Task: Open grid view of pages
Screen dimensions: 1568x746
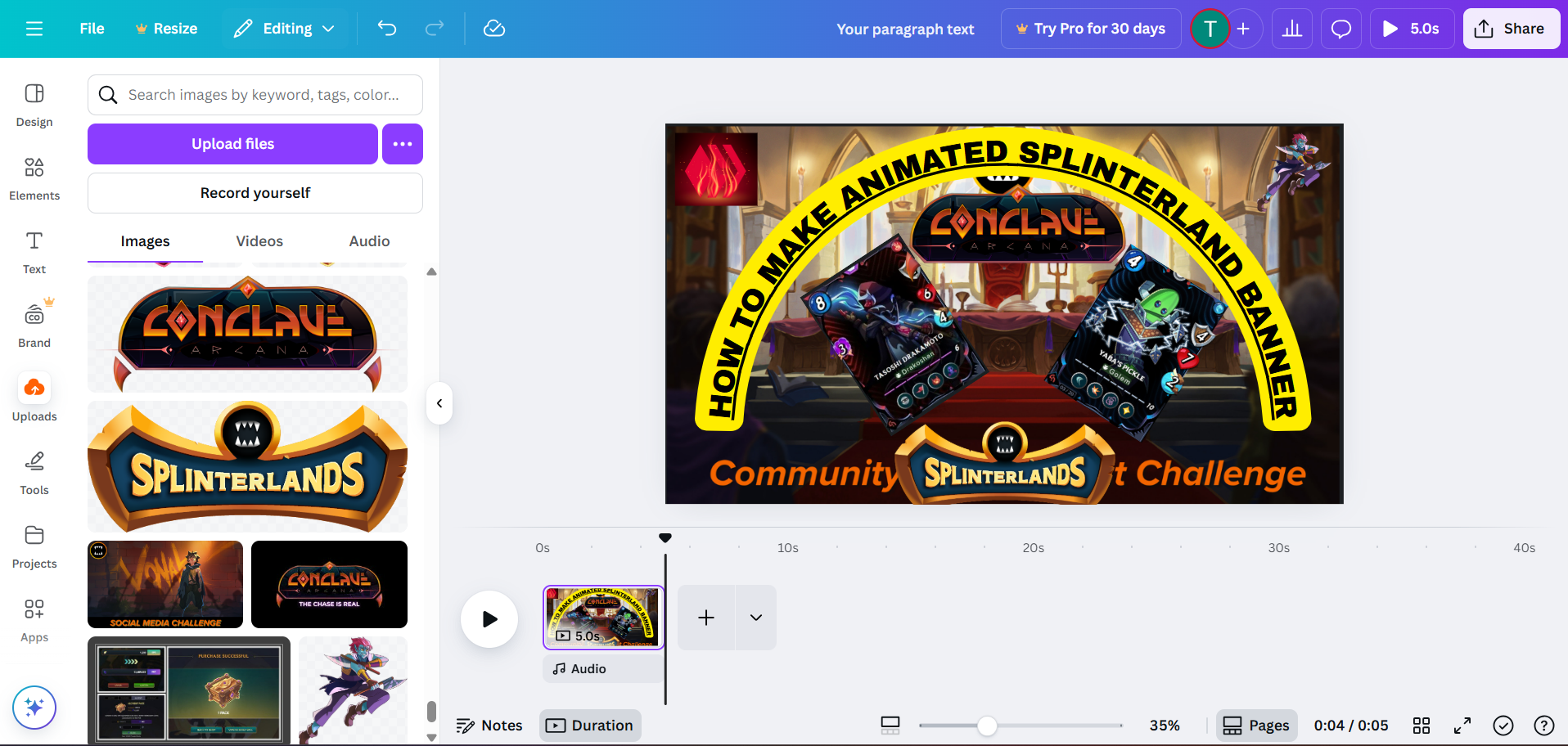Action: 1422,726
